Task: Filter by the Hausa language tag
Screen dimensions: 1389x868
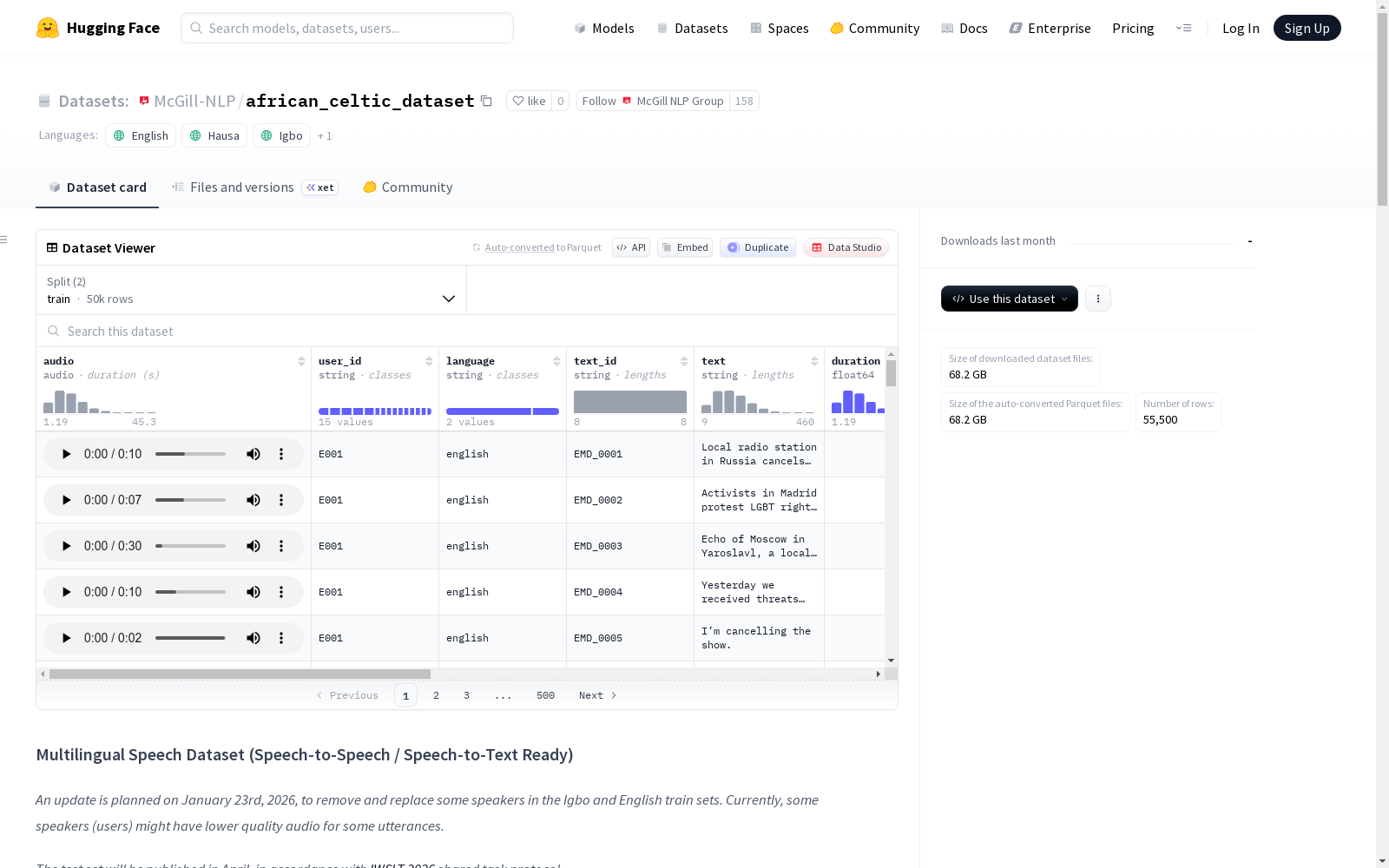Action: pos(214,136)
